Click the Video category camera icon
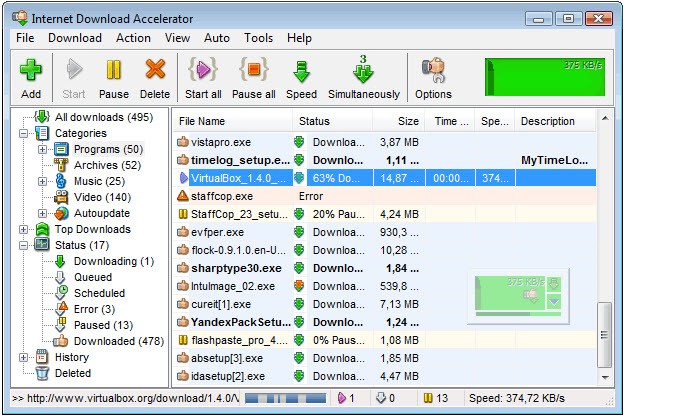The image size is (691, 420). [61, 197]
